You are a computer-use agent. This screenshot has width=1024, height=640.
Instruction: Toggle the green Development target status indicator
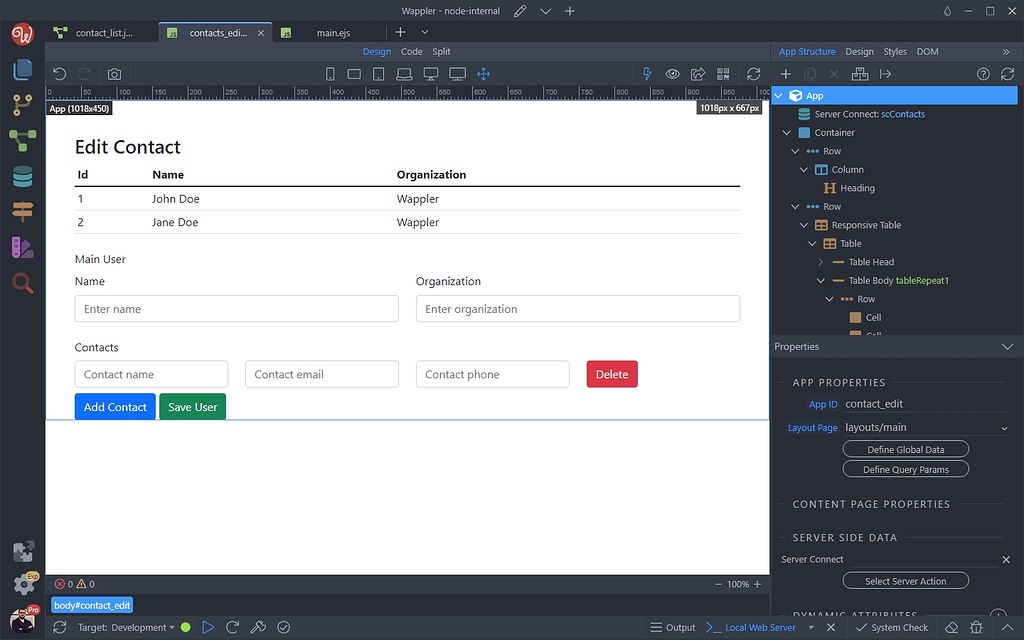pyautogui.click(x=185, y=627)
